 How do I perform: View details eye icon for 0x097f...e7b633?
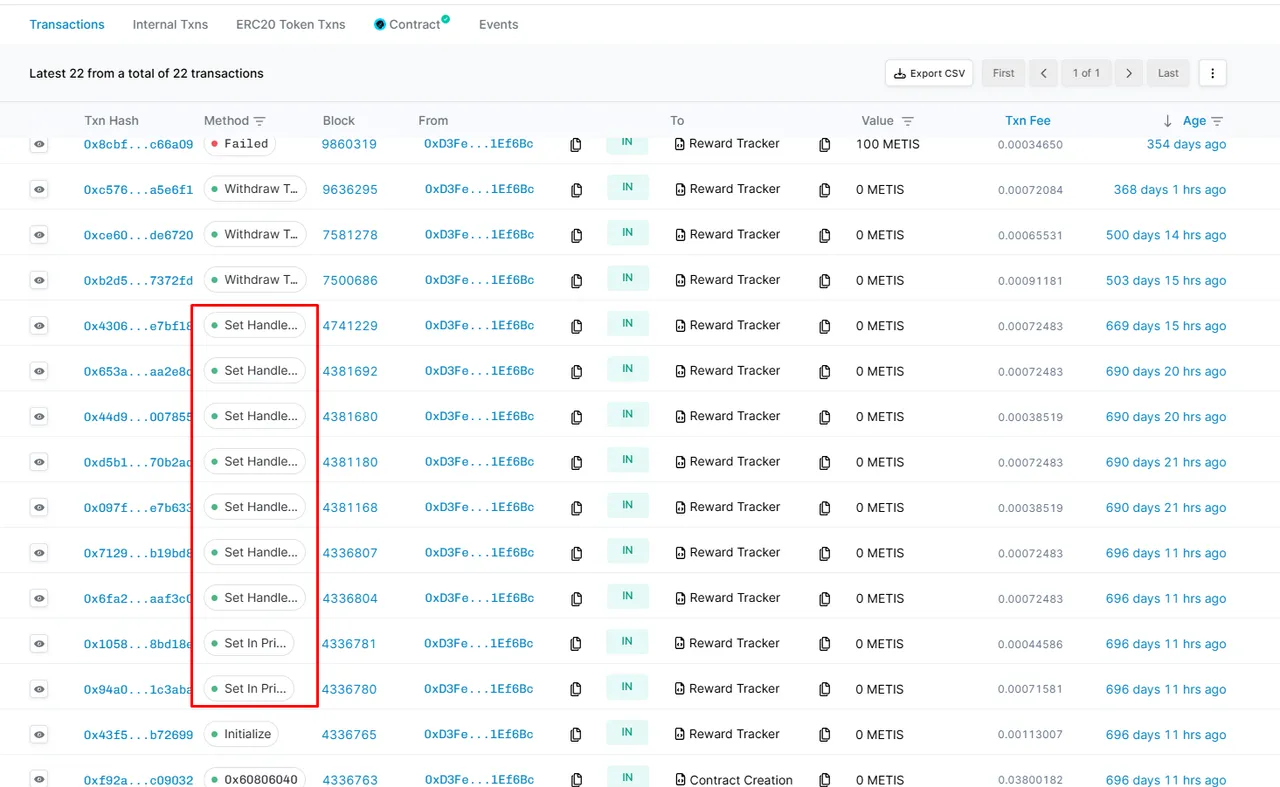39,508
